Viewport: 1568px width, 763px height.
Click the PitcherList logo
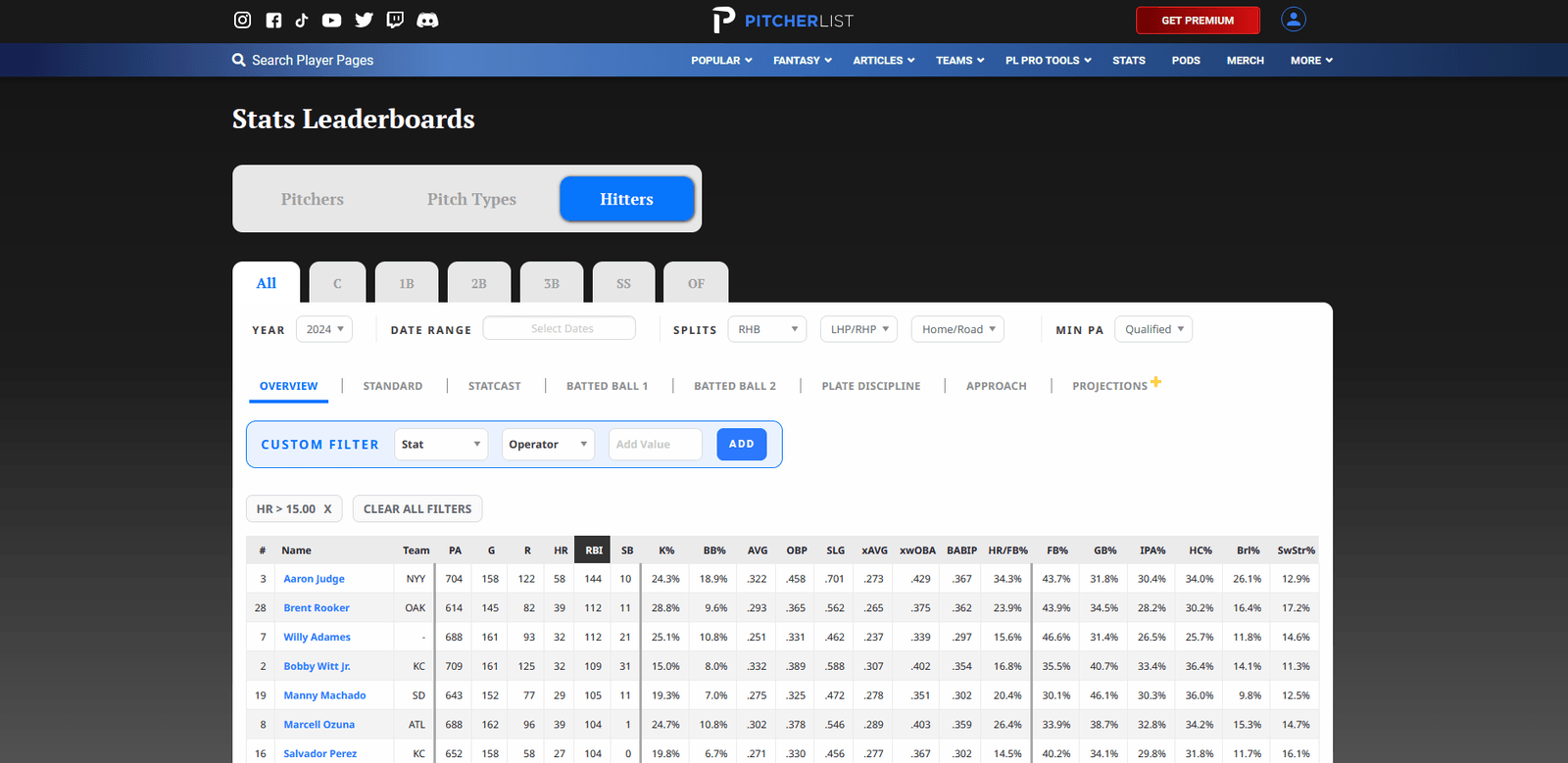[783, 20]
